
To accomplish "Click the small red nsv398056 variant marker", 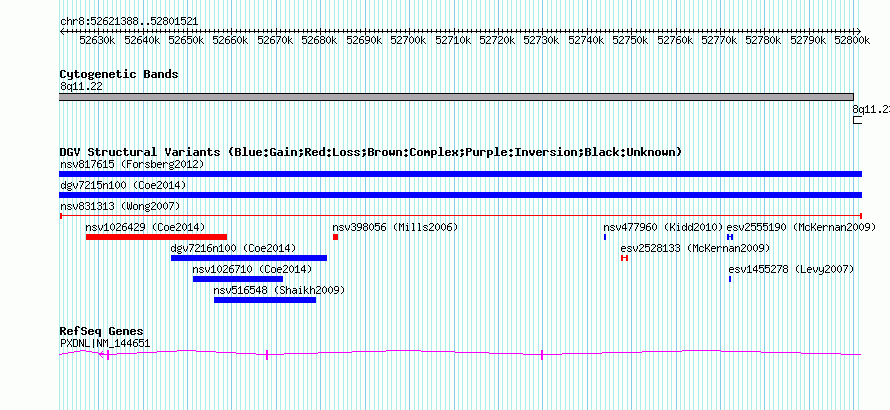I will [x=335, y=237].
